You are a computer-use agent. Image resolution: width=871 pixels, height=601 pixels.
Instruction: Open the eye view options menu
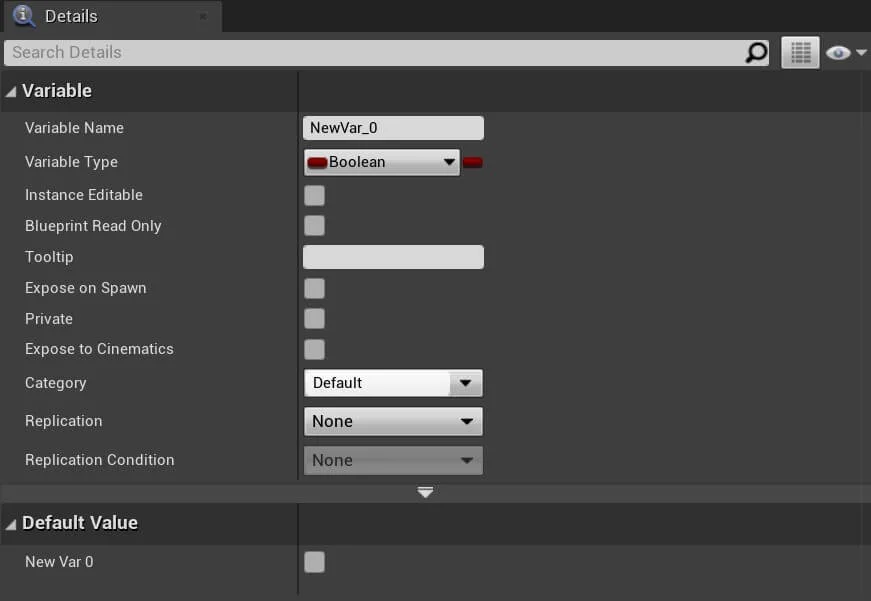(x=845, y=53)
